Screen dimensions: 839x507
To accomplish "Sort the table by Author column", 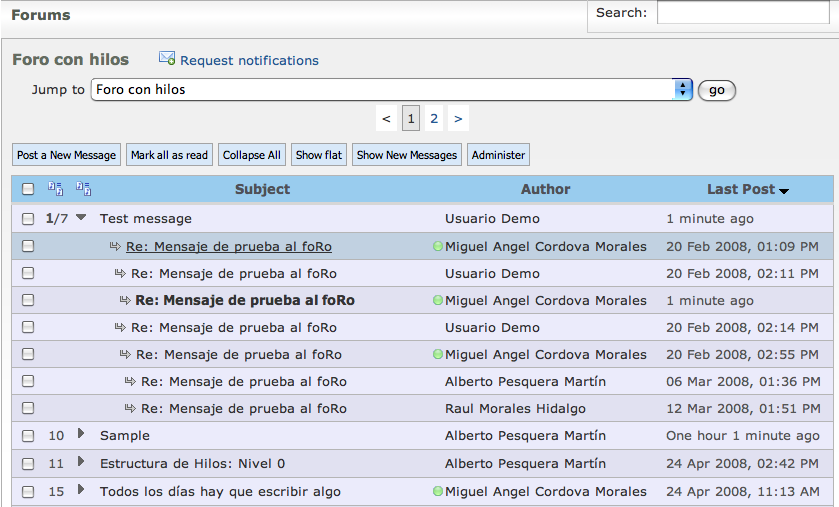I will coord(545,189).
